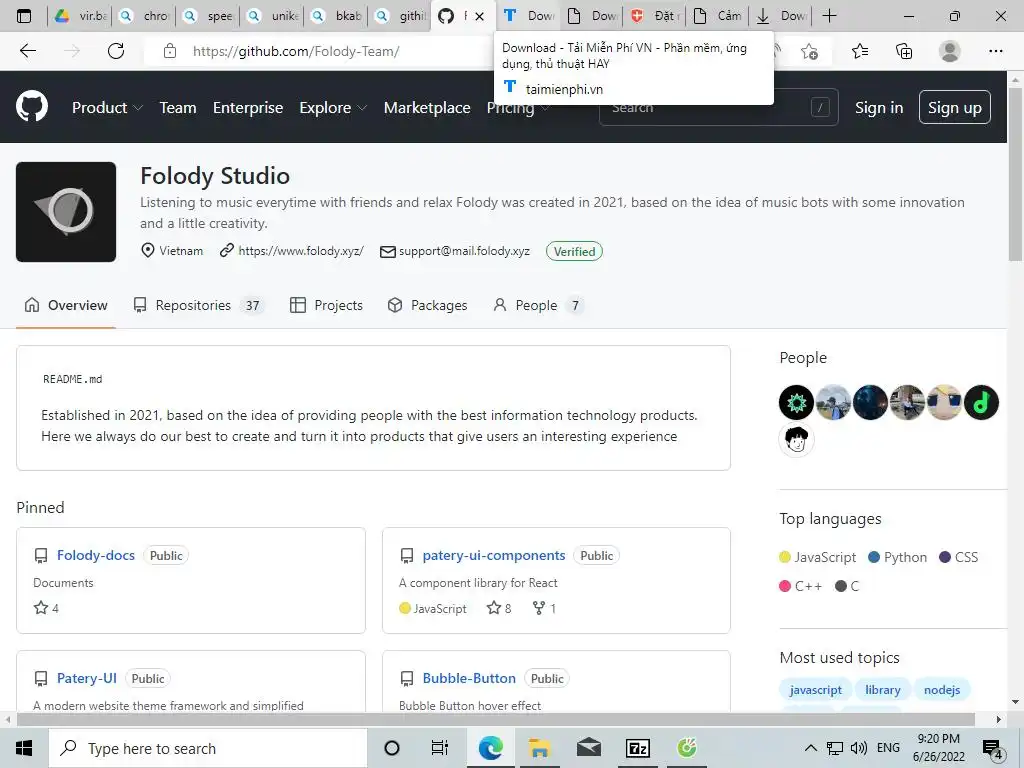Reload the GitHub page

116,51
